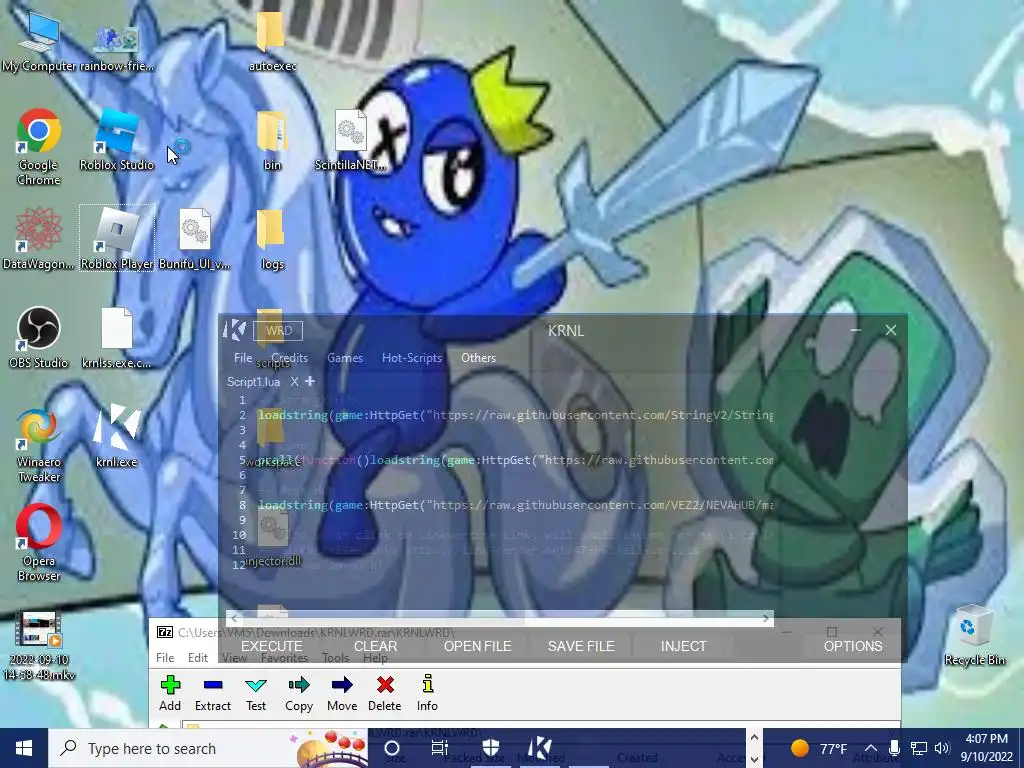Select the 2022-09-10 mkv video file
The height and width of the screenshot is (768, 1024).
[39, 645]
